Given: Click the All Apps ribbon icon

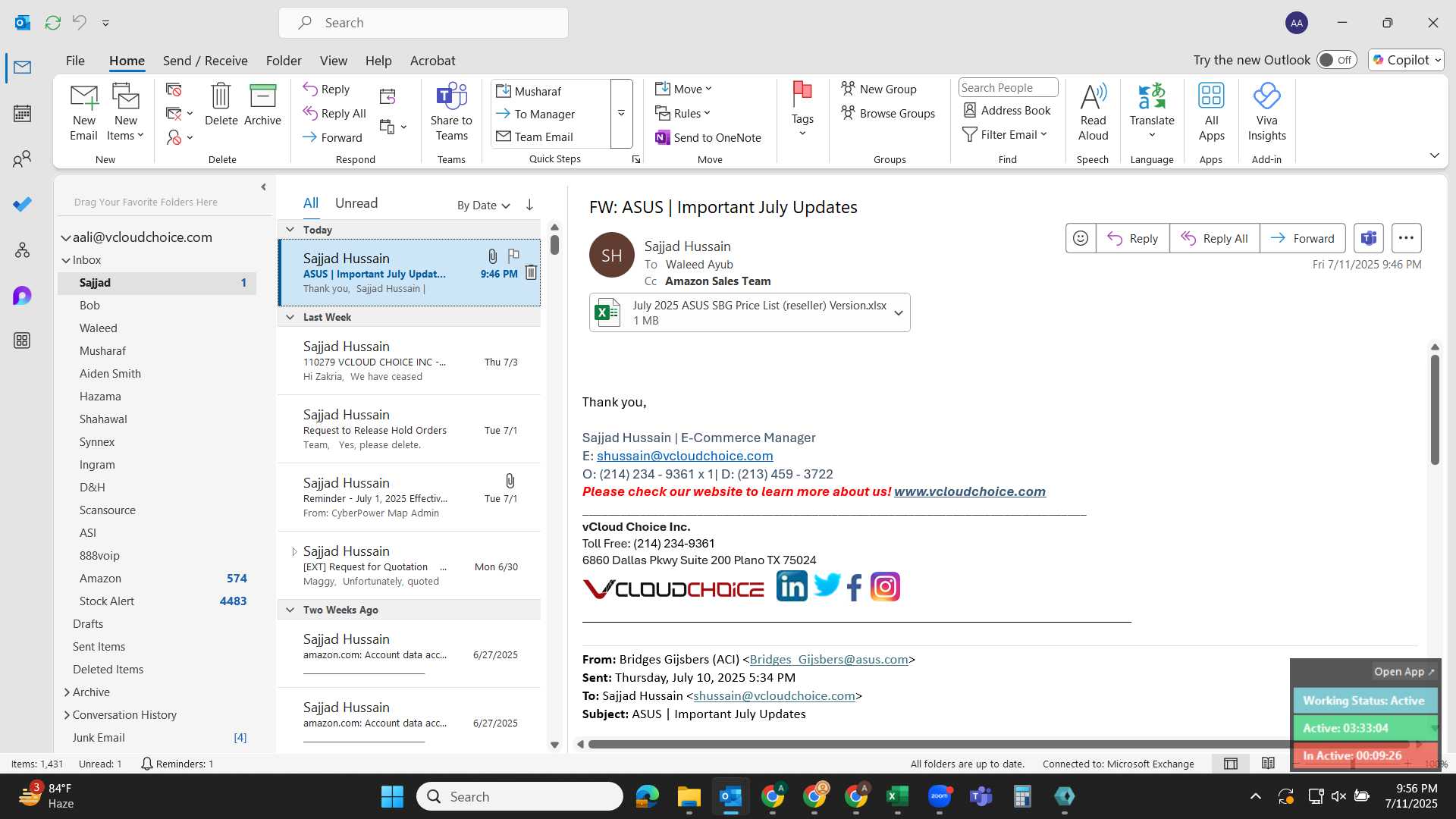Looking at the screenshot, I should click(1211, 112).
